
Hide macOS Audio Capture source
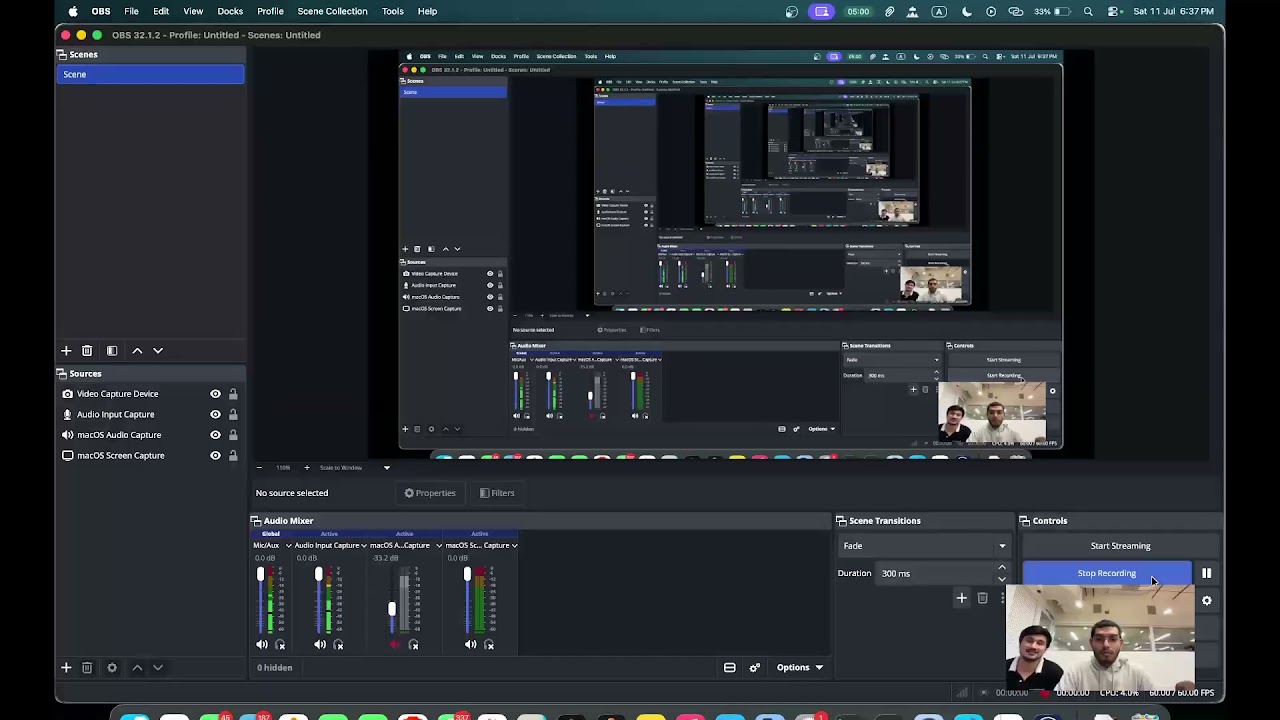coord(215,435)
